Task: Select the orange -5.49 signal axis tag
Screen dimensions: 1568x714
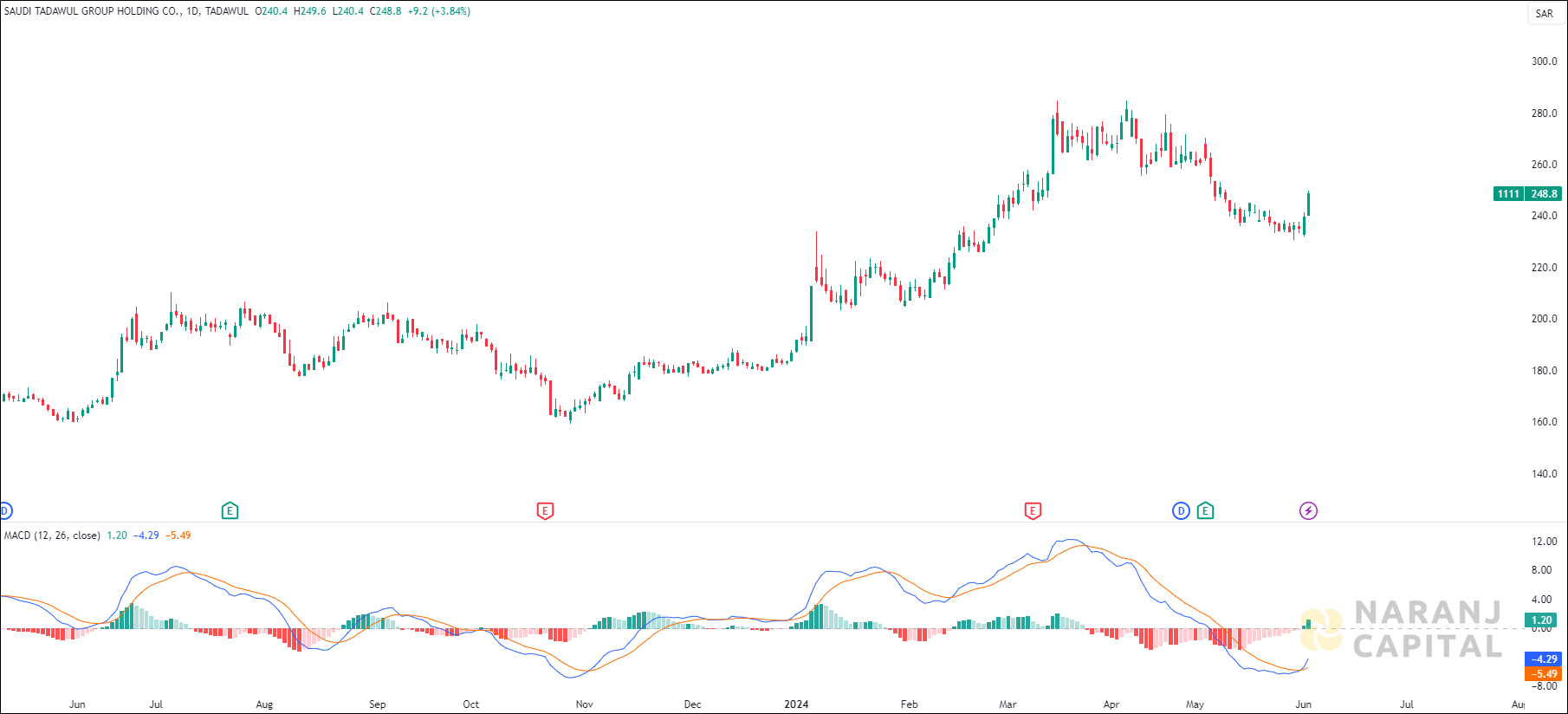Action: [1543, 673]
